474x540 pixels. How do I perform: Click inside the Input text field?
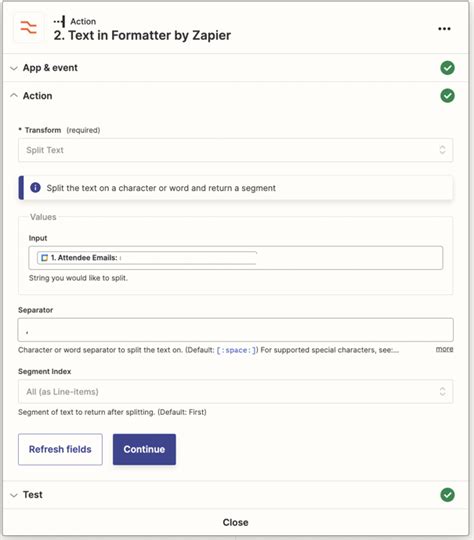click(x=236, y=258)
